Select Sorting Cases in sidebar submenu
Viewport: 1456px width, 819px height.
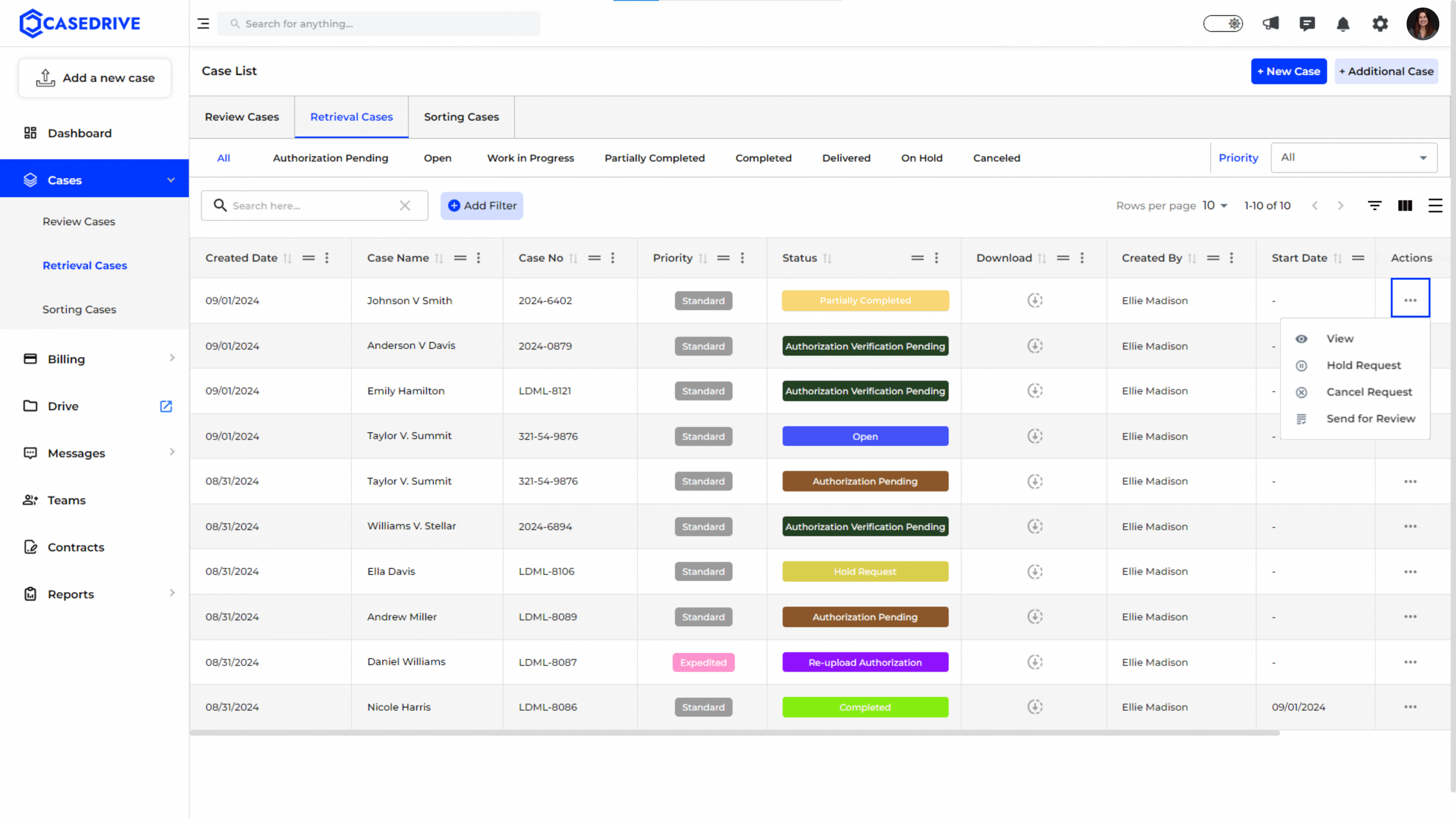coord(79,310)
